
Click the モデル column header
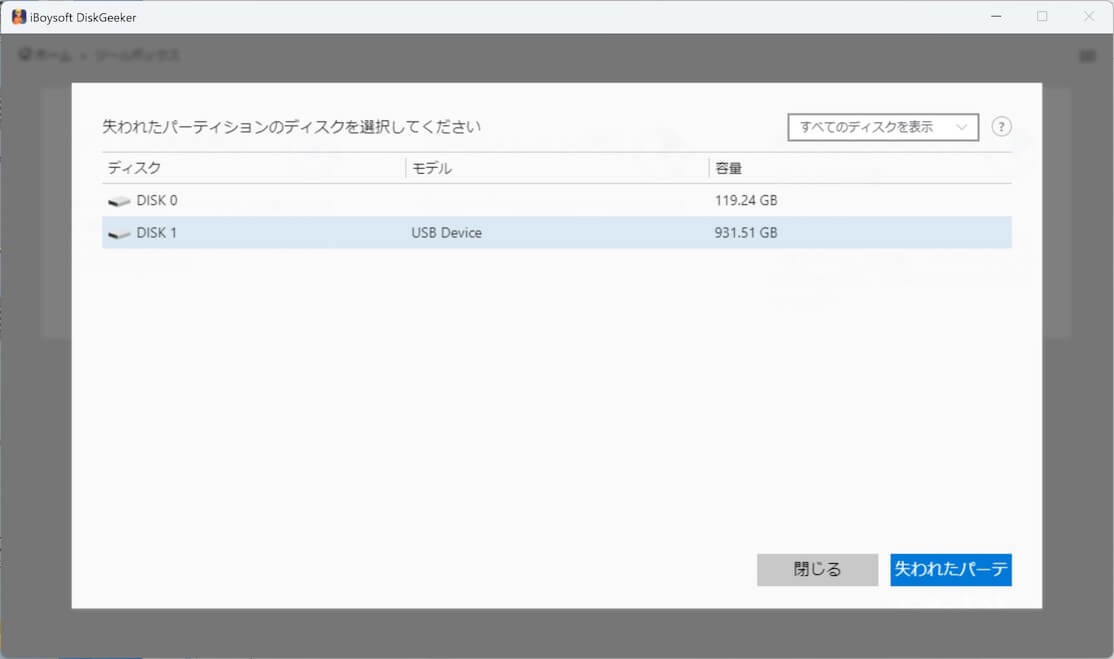[x=431, y=168]
